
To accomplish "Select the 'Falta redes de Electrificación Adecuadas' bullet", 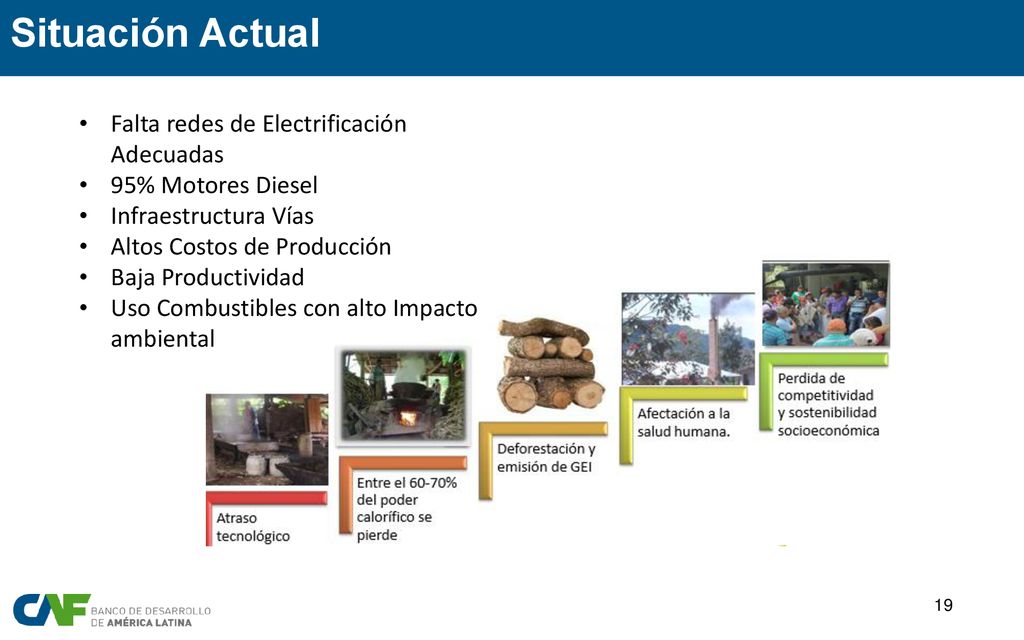I will tap(259, 139).
